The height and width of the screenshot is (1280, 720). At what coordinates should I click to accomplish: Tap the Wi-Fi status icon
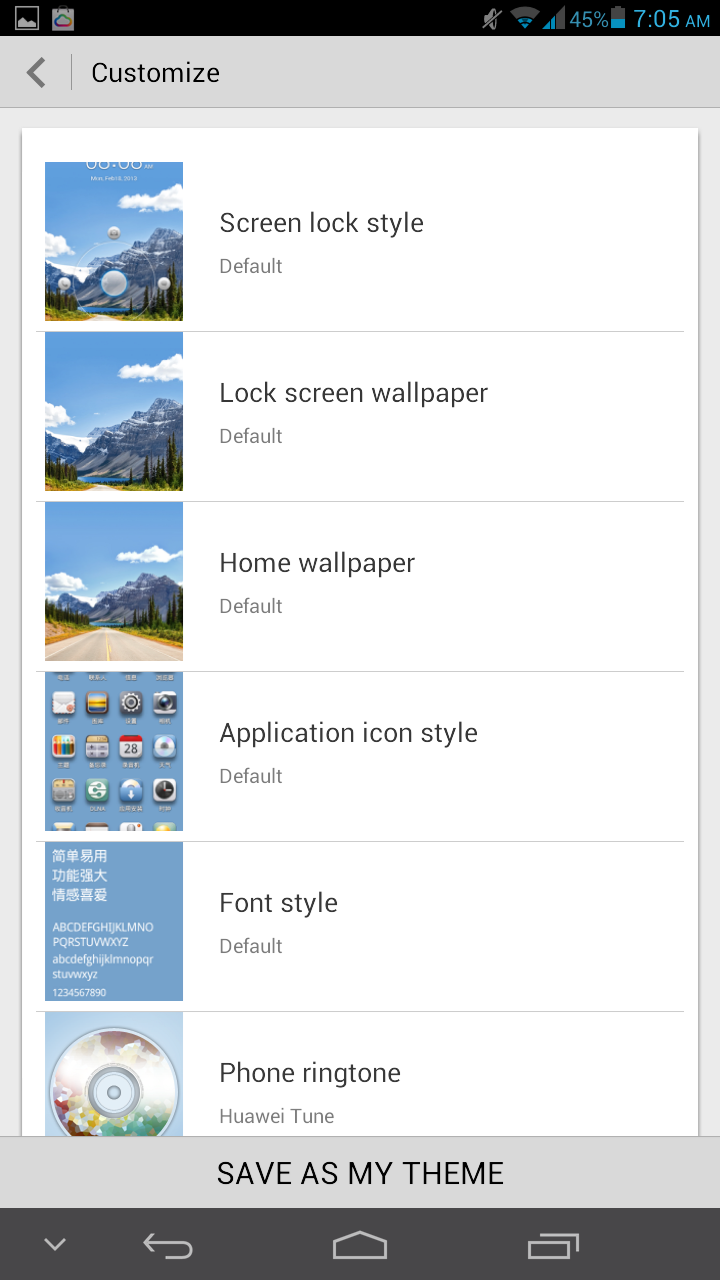click(x=524, y=18)
